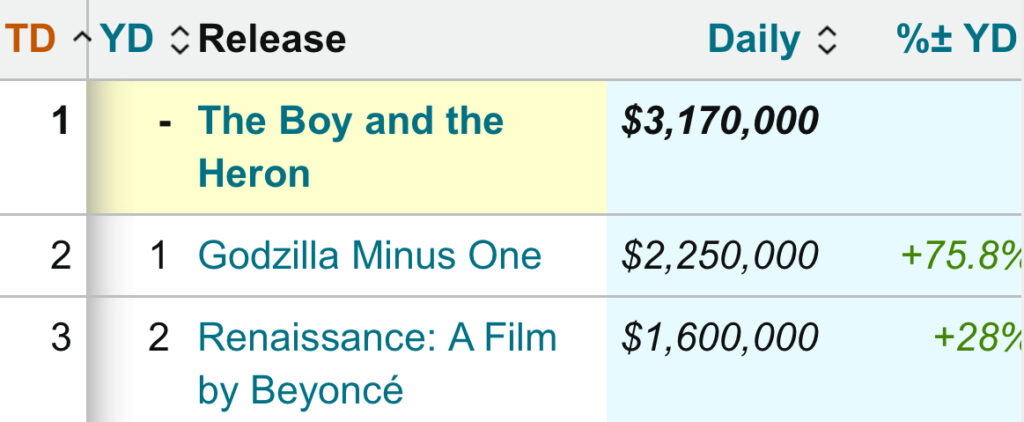Sort by the YD column header

pos(127,40)
